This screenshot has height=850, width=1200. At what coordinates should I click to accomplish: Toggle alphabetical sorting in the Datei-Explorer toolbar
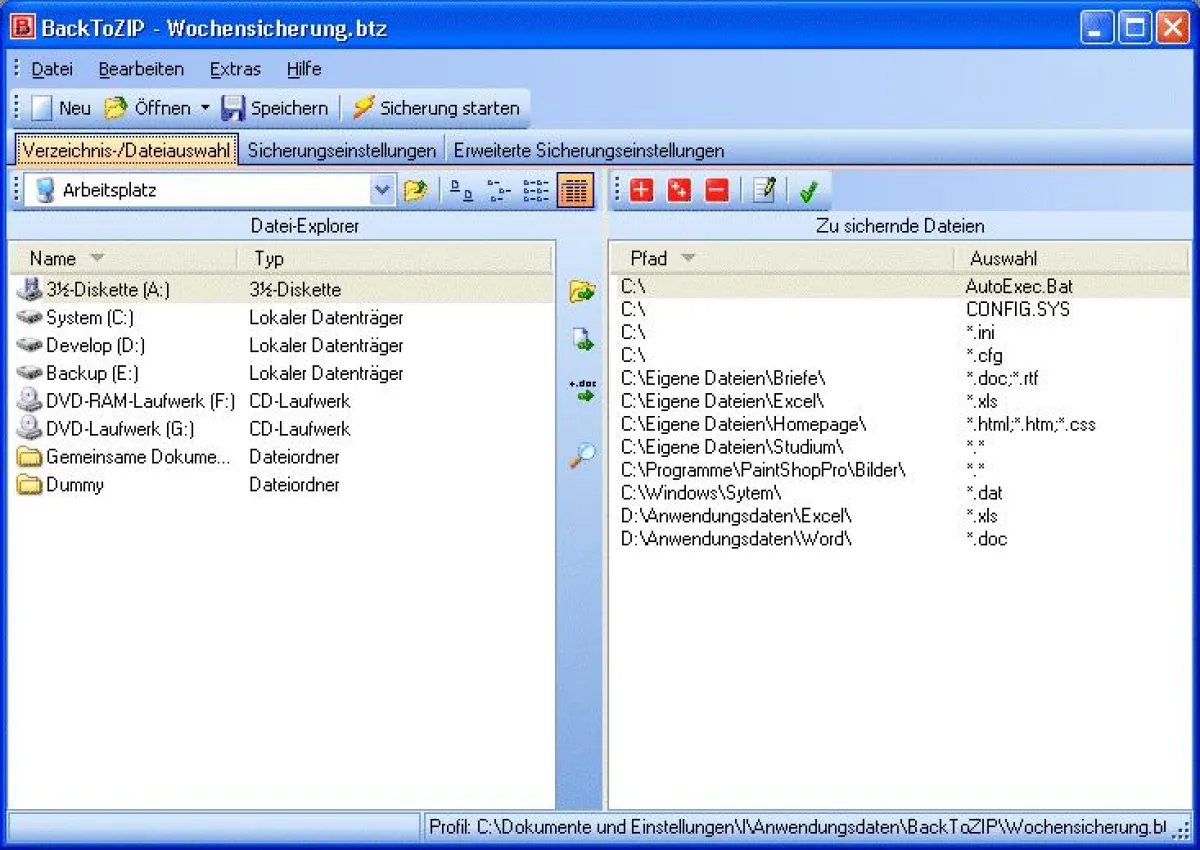460,190
